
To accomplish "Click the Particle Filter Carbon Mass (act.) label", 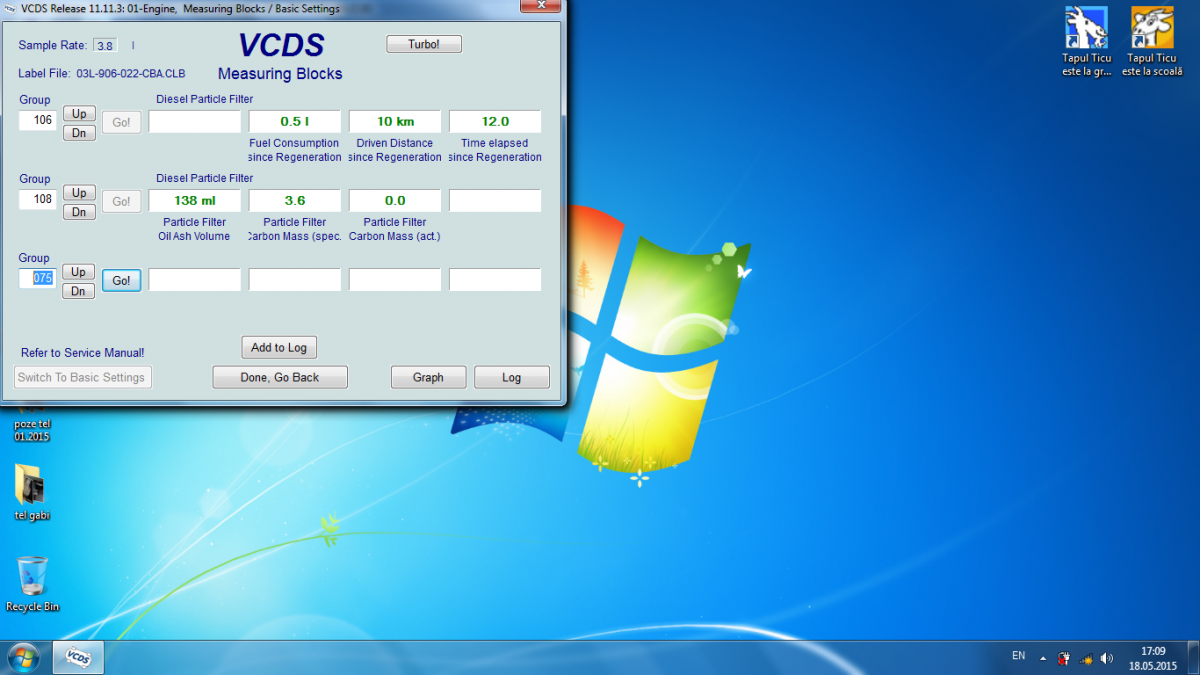I will (x=395, y=229).
